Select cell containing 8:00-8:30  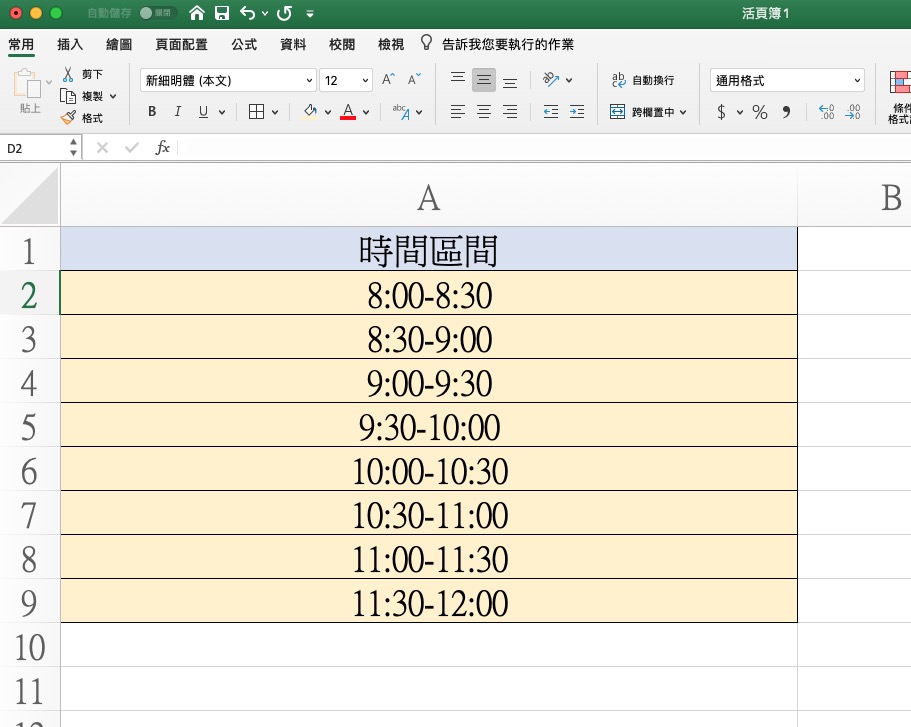(428, 295)
